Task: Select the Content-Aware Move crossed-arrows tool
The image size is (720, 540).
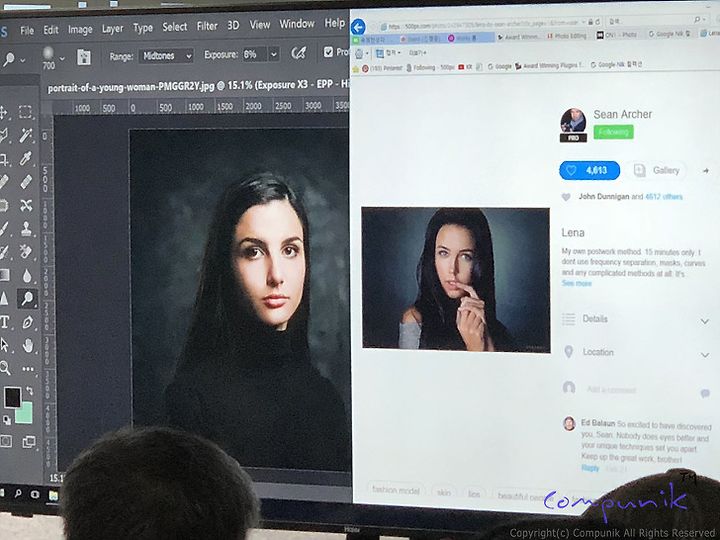Action: coord(26,205)
